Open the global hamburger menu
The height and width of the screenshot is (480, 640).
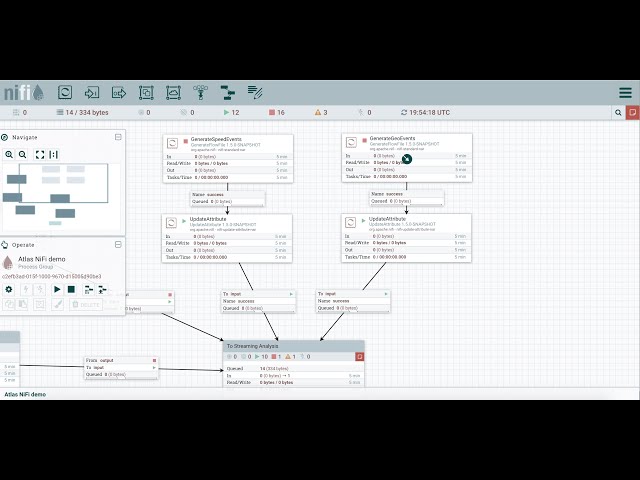click(625, 93)
